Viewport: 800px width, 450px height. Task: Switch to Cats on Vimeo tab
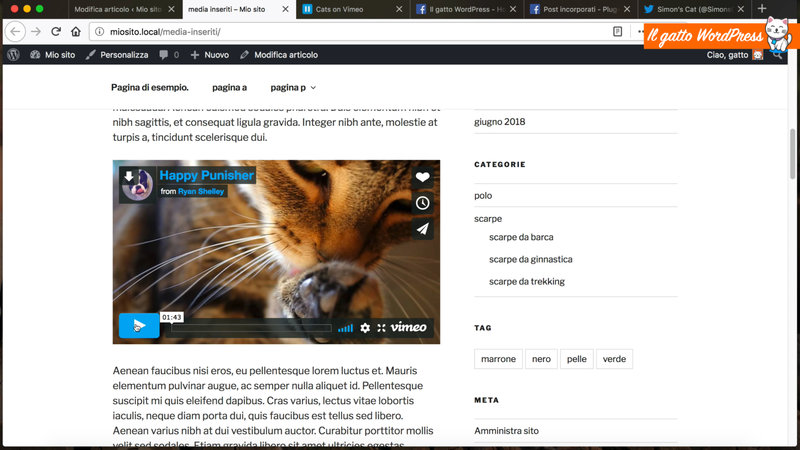click(339, 9)
